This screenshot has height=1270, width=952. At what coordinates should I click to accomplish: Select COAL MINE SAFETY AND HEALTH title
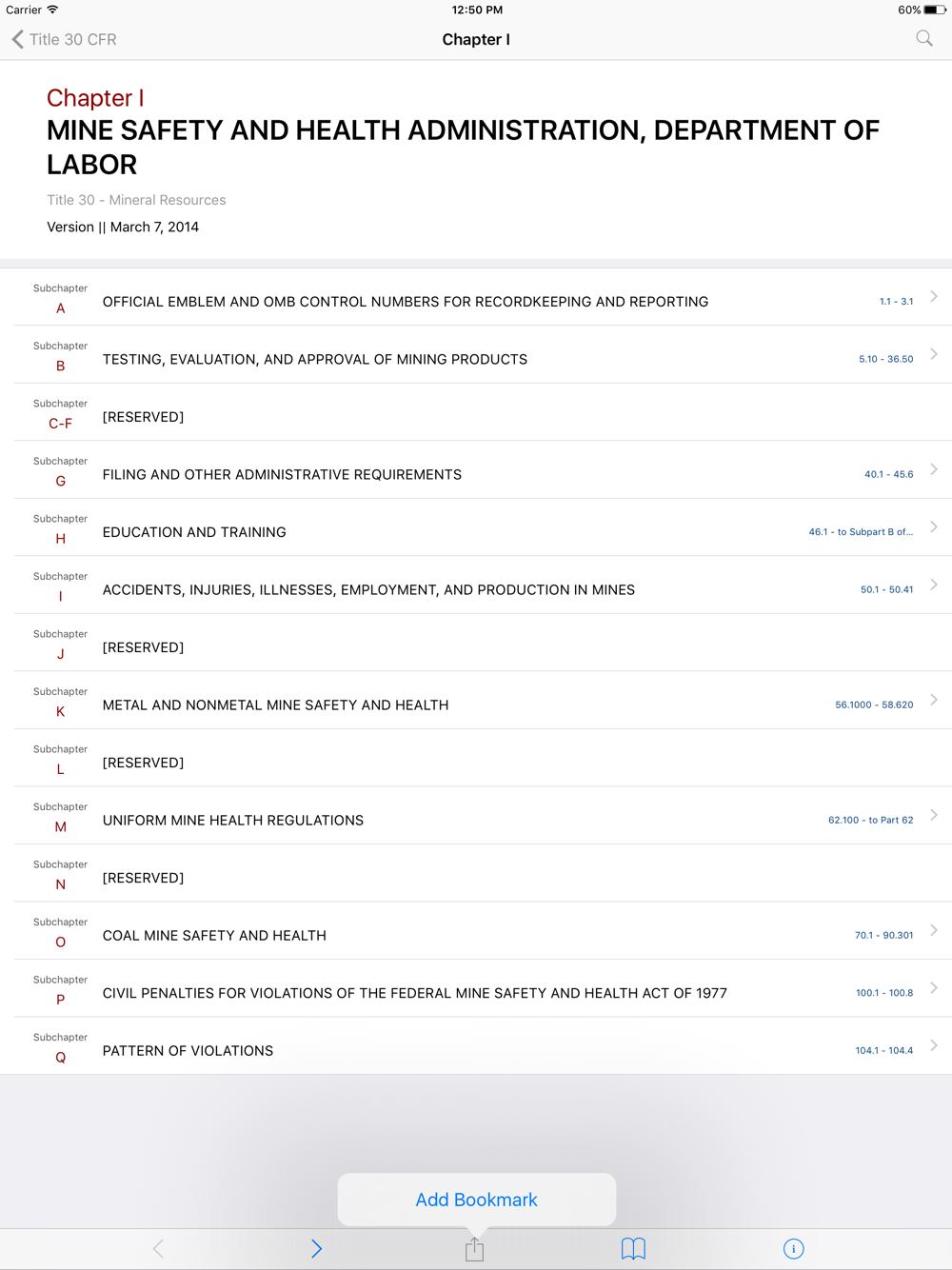tap(214, 935)
